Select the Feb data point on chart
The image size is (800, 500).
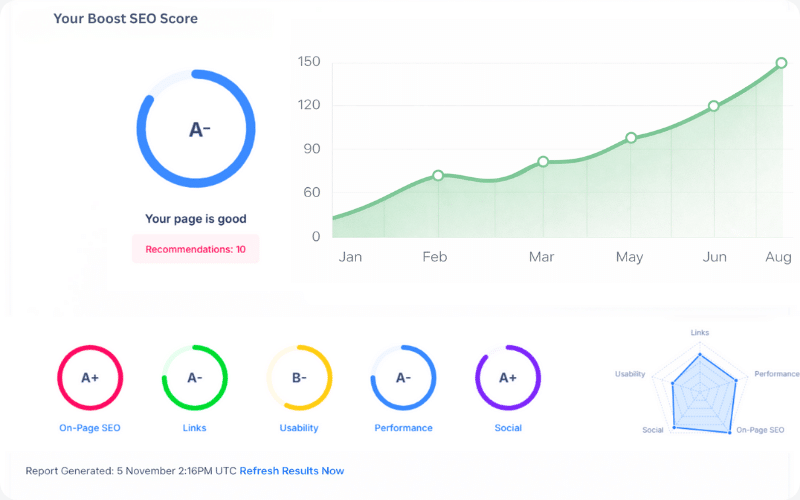click(438, 176)
